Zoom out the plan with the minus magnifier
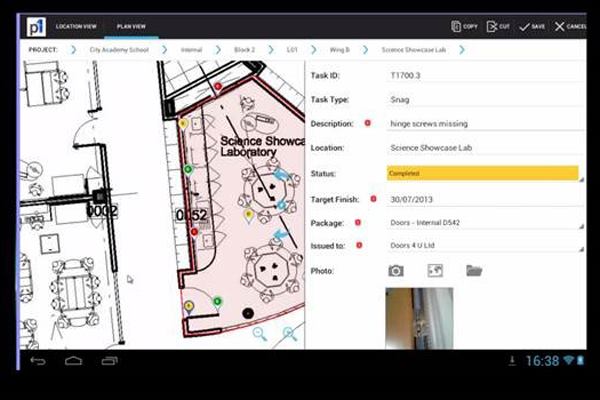Image resolution: width=600 pixels, height=400 pixels. click(x=259, y=334)
